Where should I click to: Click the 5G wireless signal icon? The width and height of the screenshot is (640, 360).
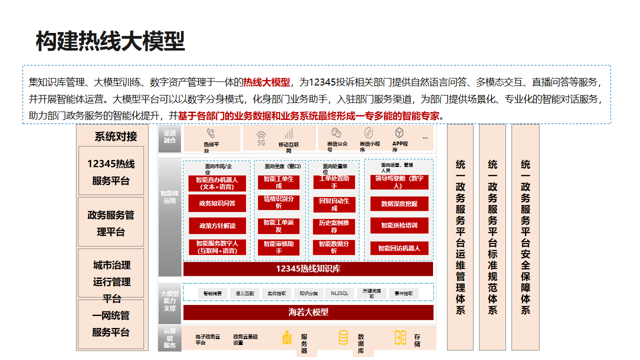(261, 138)
